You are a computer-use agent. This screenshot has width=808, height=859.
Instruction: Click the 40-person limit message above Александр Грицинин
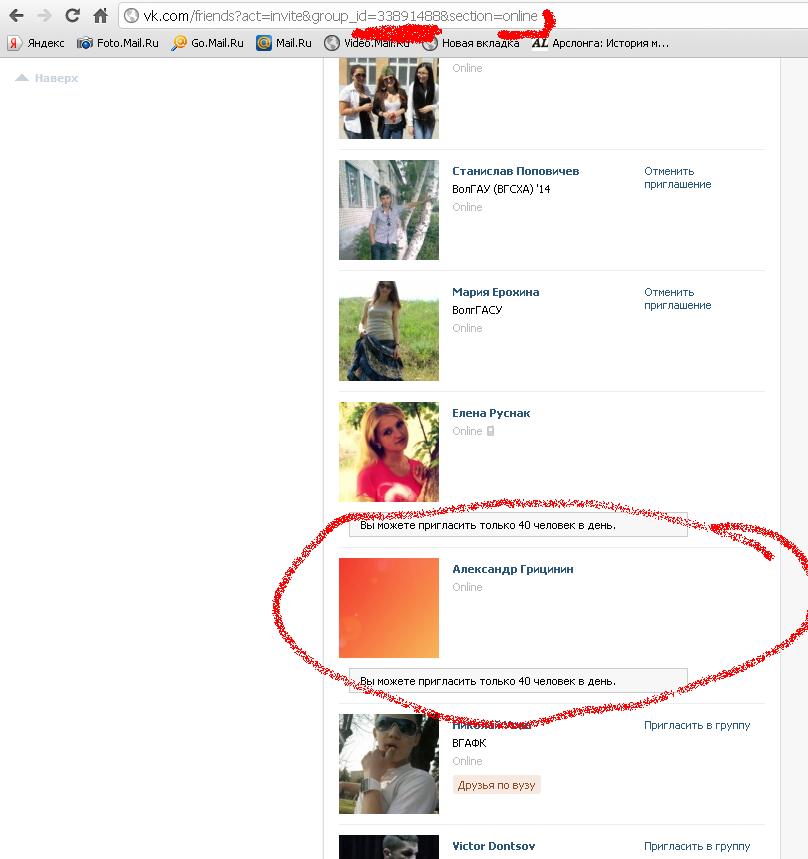click(518, 525)
